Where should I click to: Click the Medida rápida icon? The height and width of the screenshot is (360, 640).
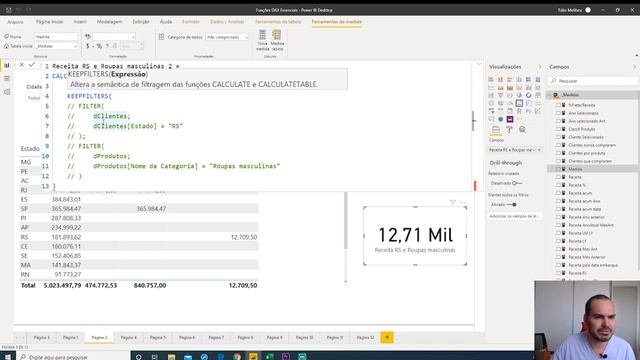tap(277, 40)
